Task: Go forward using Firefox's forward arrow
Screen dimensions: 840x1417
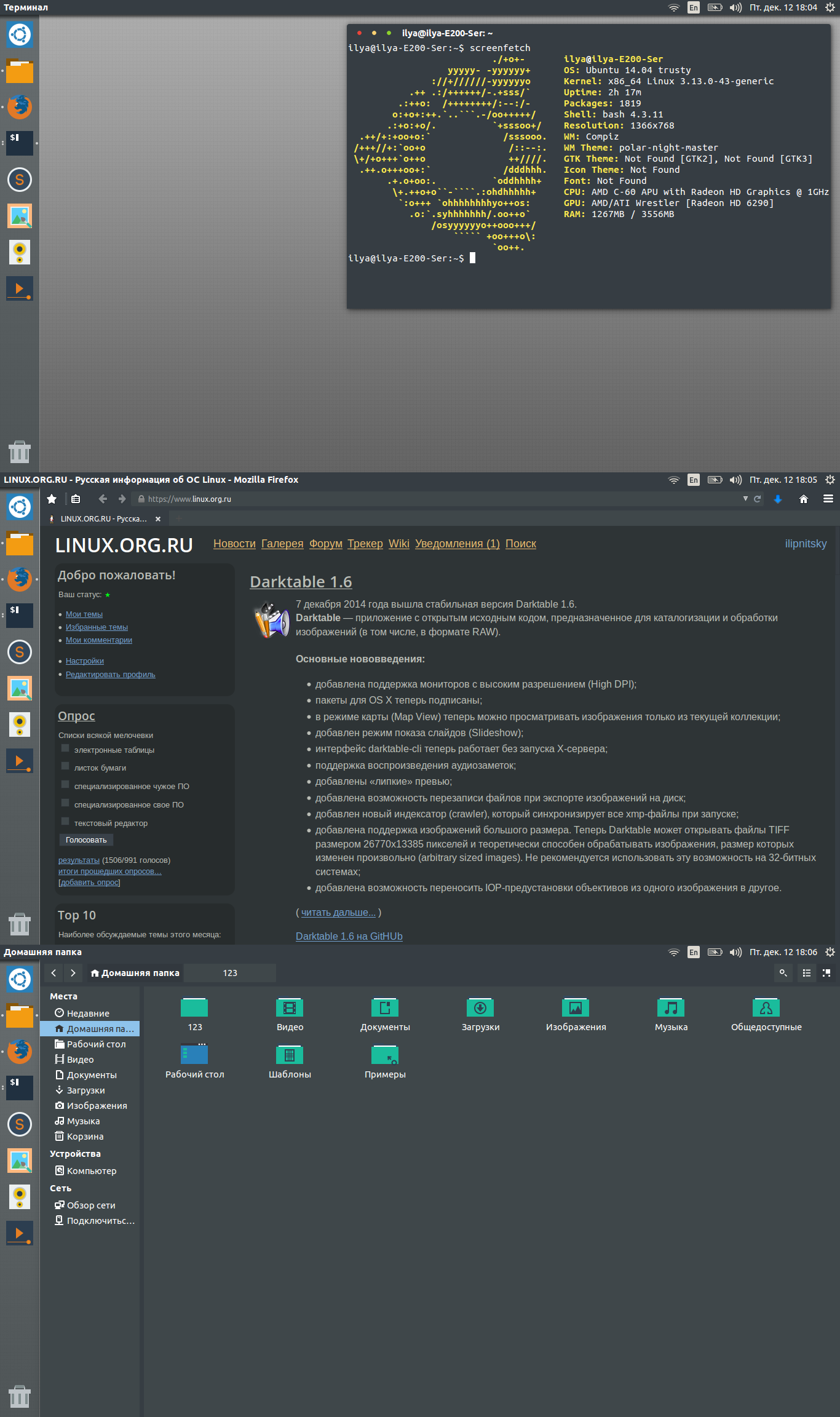Action: click(122, 499)
